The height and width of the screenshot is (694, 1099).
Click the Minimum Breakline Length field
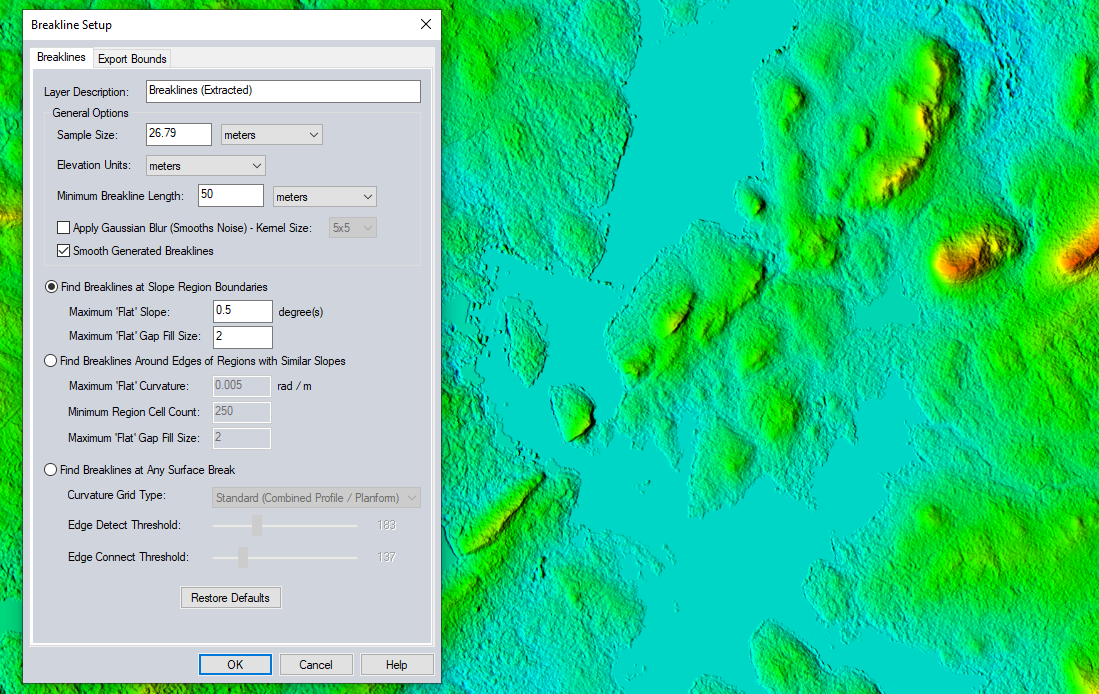(x=231, y=196)
